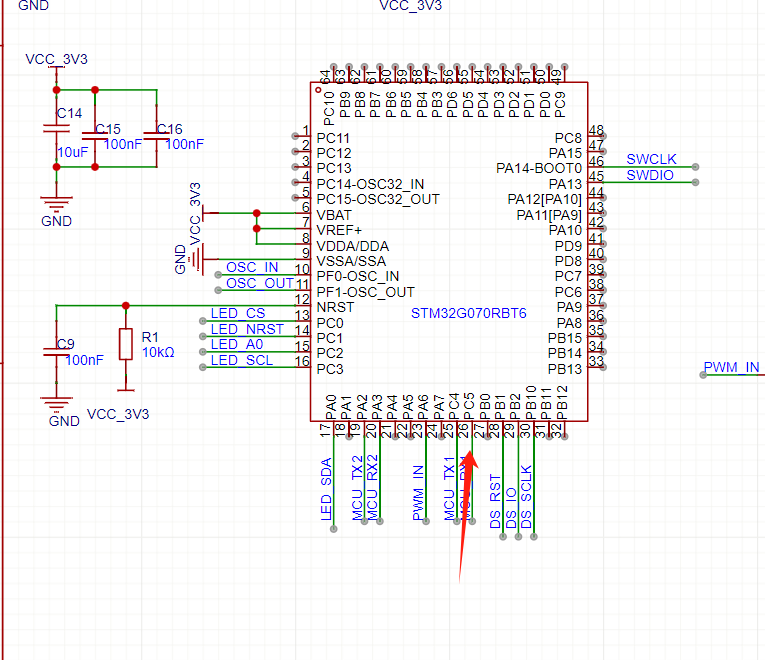This screenshot has width=765, height=660.
Task: Select the OSC_IN net label
Action: tap(252, 267)
